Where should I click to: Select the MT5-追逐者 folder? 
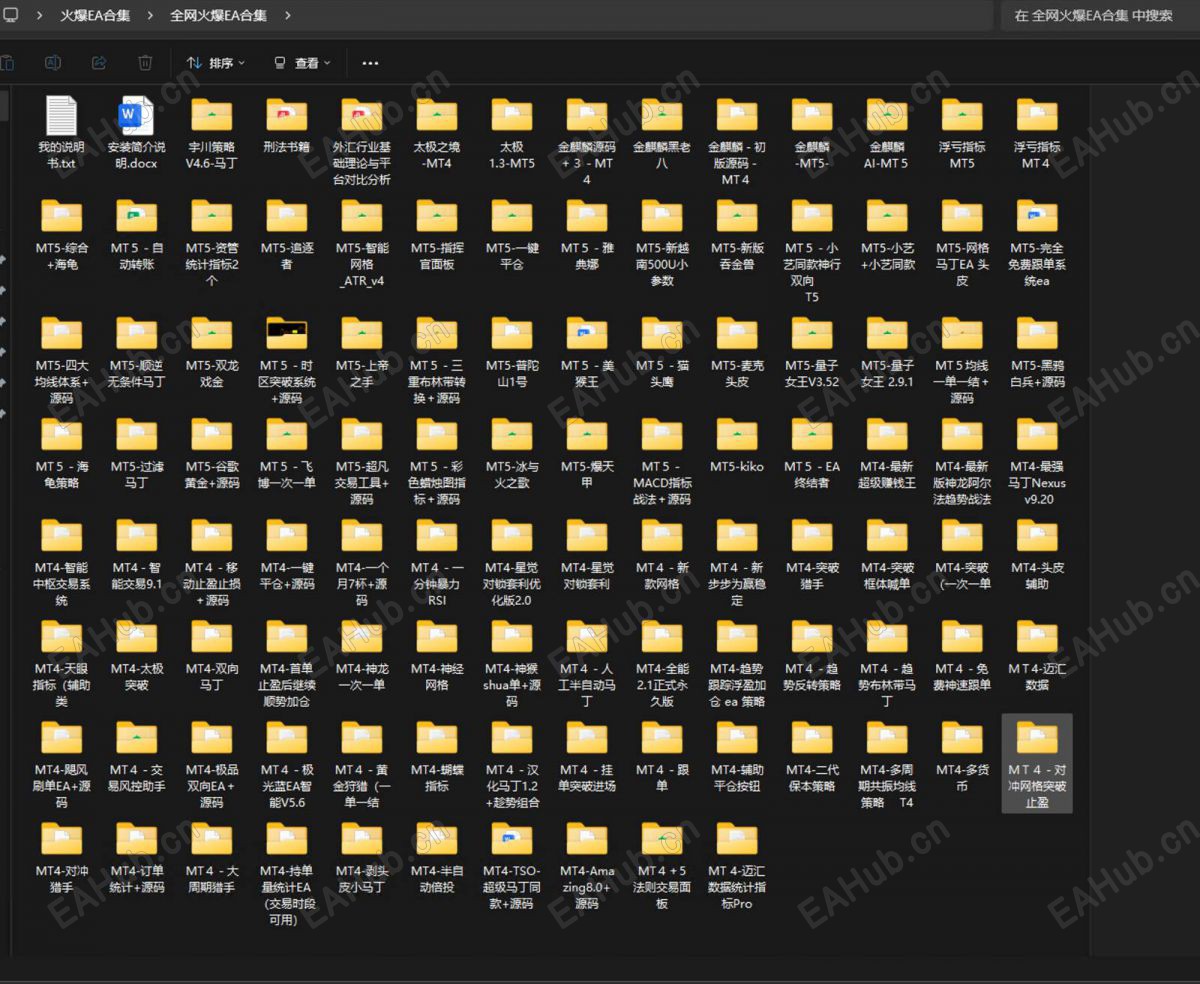click(286, 235)
